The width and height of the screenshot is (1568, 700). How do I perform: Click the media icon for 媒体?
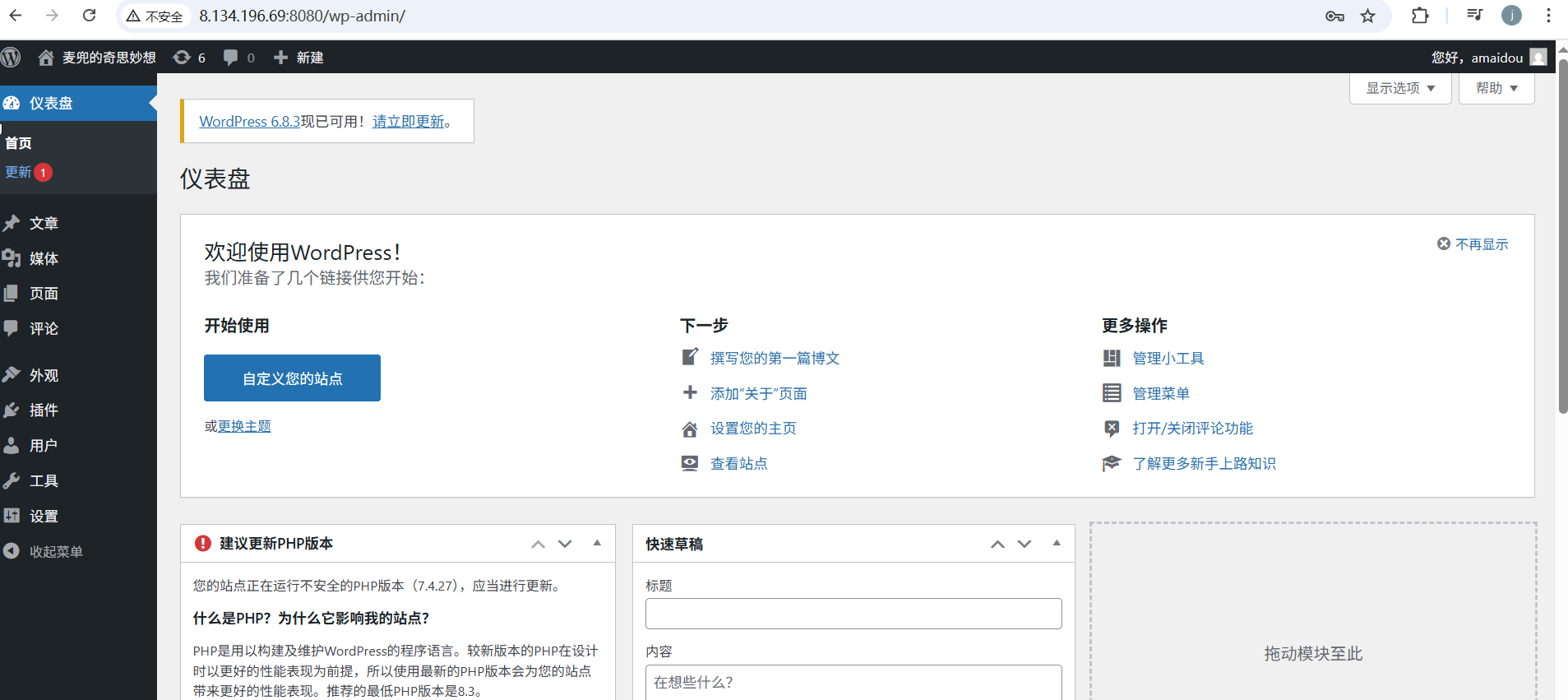click(12, 258)
